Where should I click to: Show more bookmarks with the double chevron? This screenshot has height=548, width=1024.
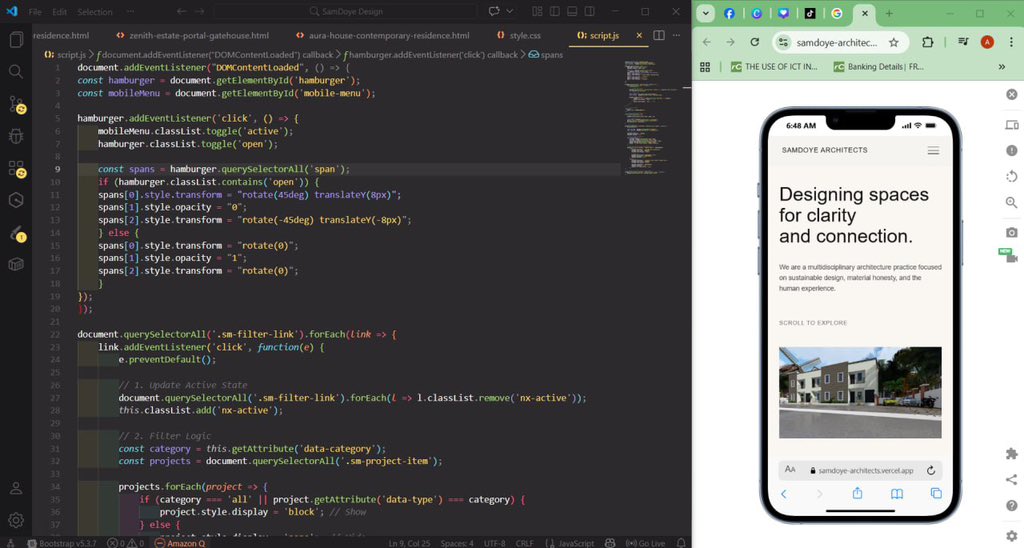(x=1002, y=67)
